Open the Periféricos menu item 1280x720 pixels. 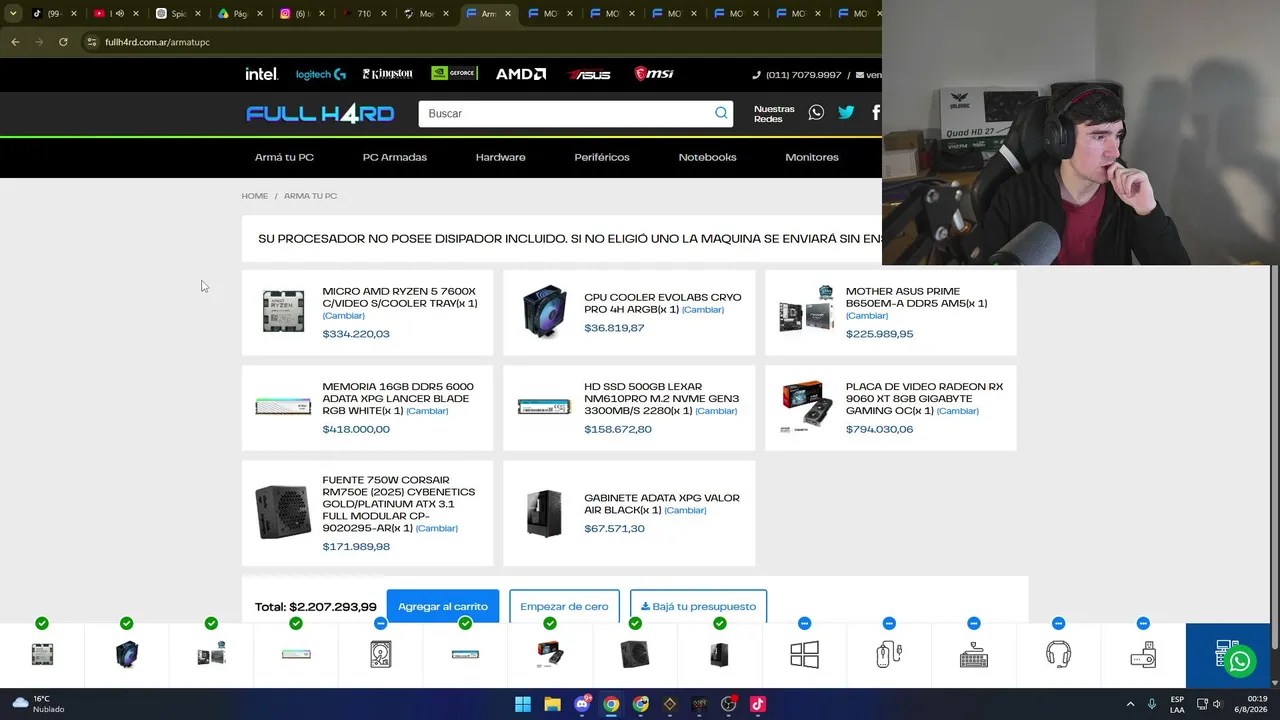point(602,157)
